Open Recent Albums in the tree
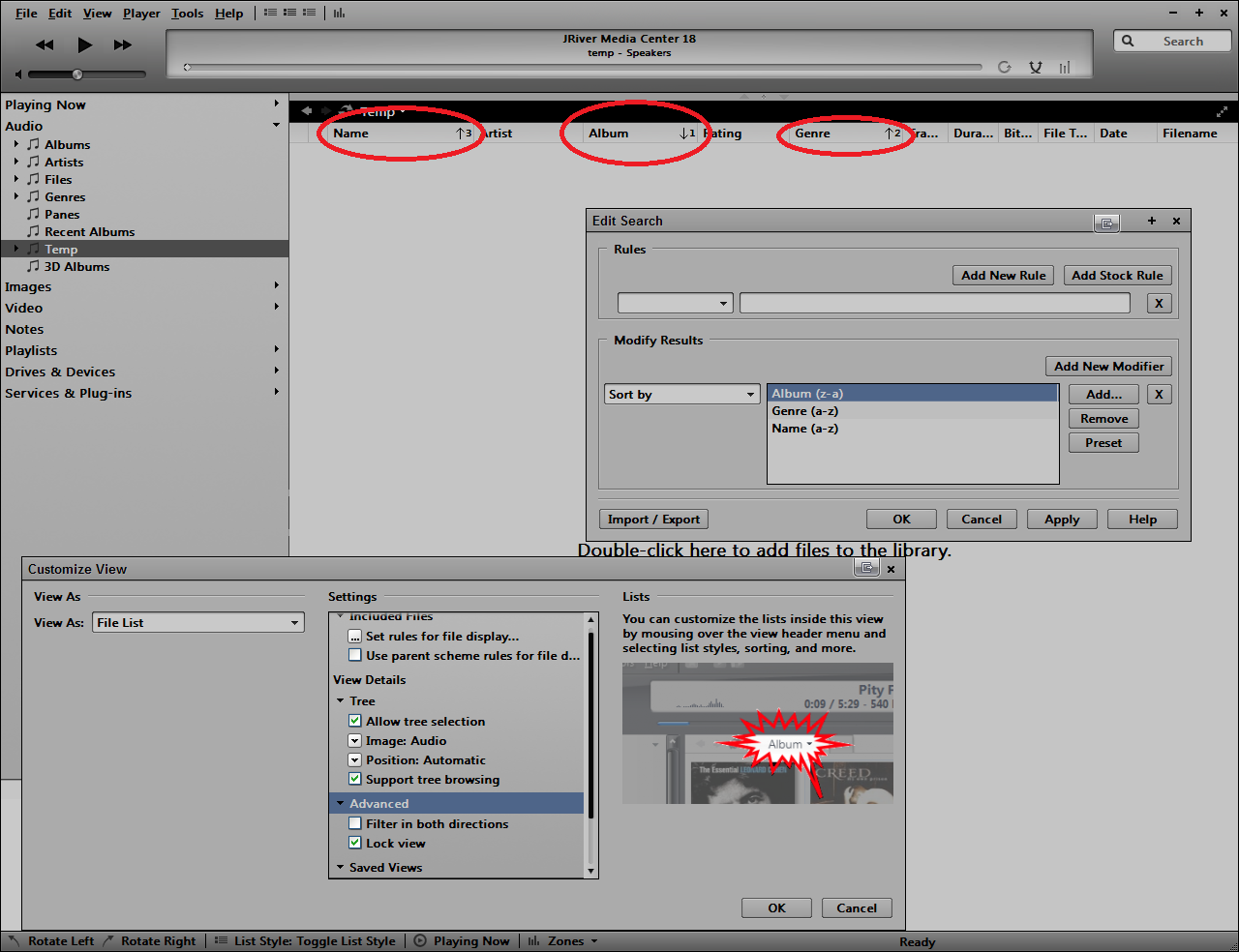 pyautogui.click(x=89, y=232)
